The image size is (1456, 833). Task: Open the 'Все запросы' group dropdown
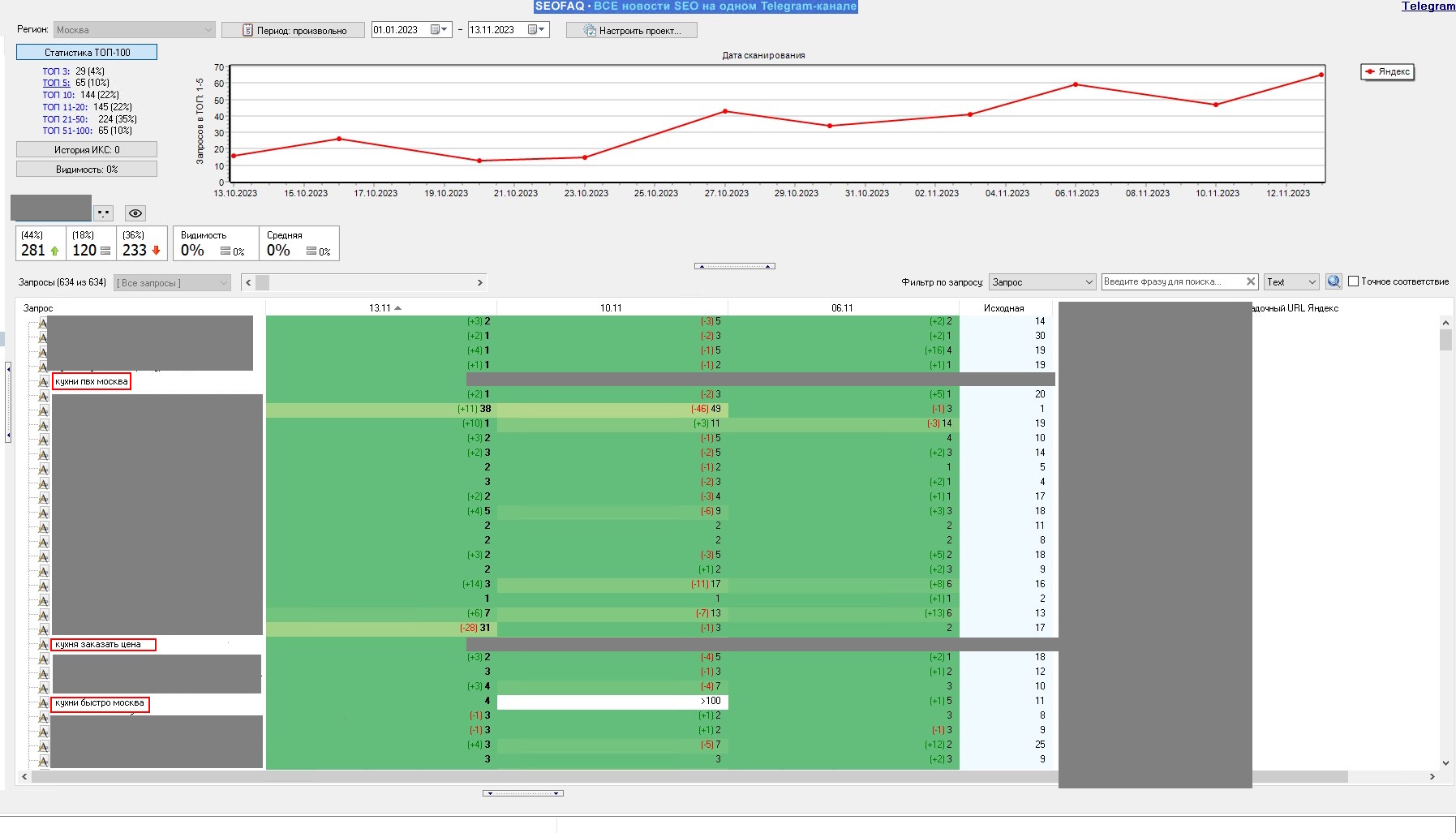[223, 283]
